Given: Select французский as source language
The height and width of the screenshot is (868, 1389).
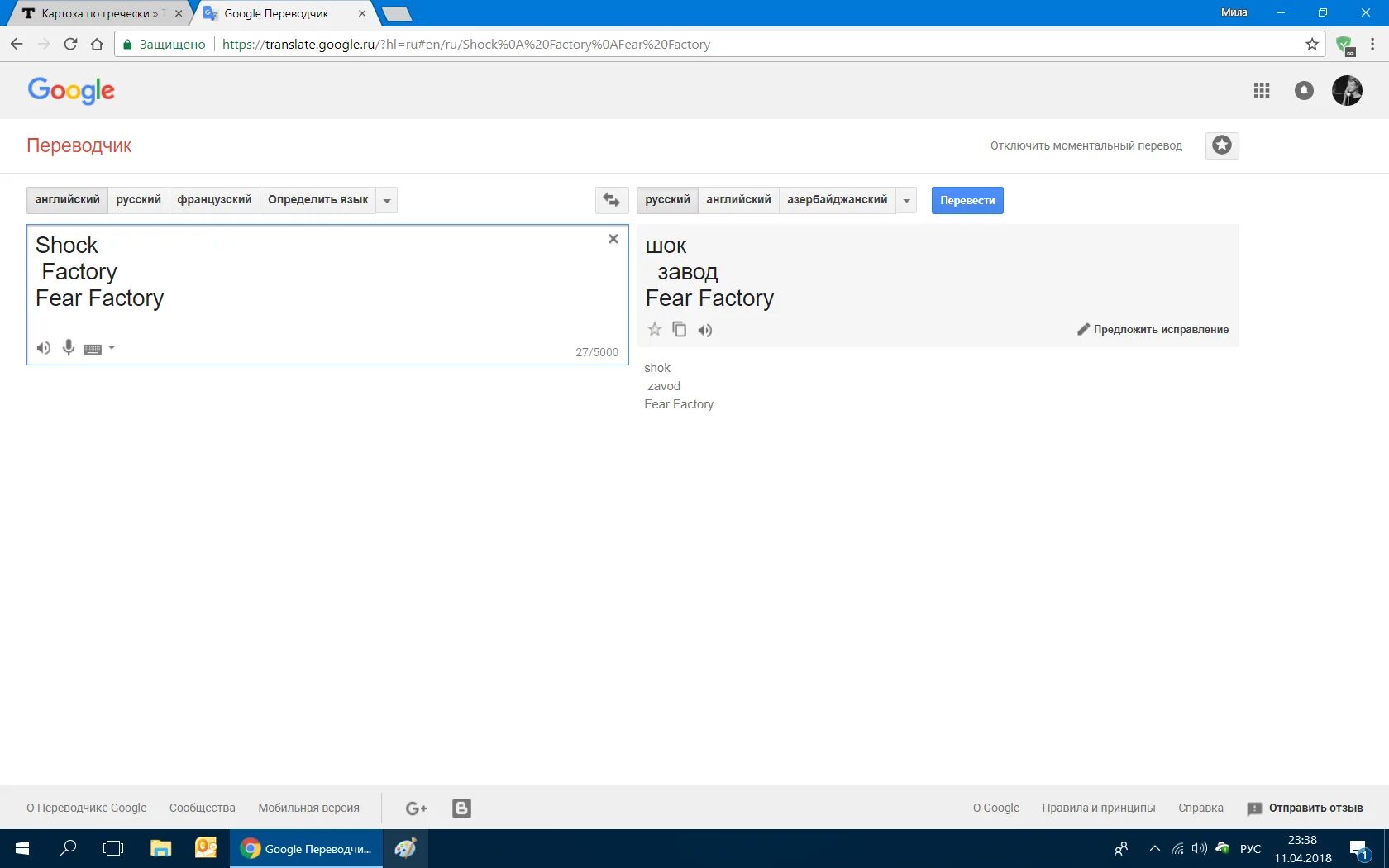Looking at the screenshot, I should [214, 200].
